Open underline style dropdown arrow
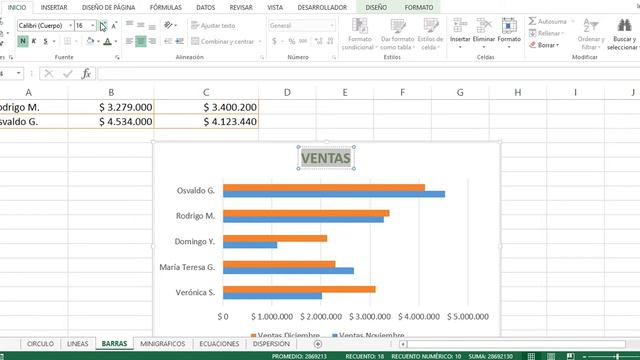Image resolution: width=640 pixels, height=360 pixels. [54, 41]
